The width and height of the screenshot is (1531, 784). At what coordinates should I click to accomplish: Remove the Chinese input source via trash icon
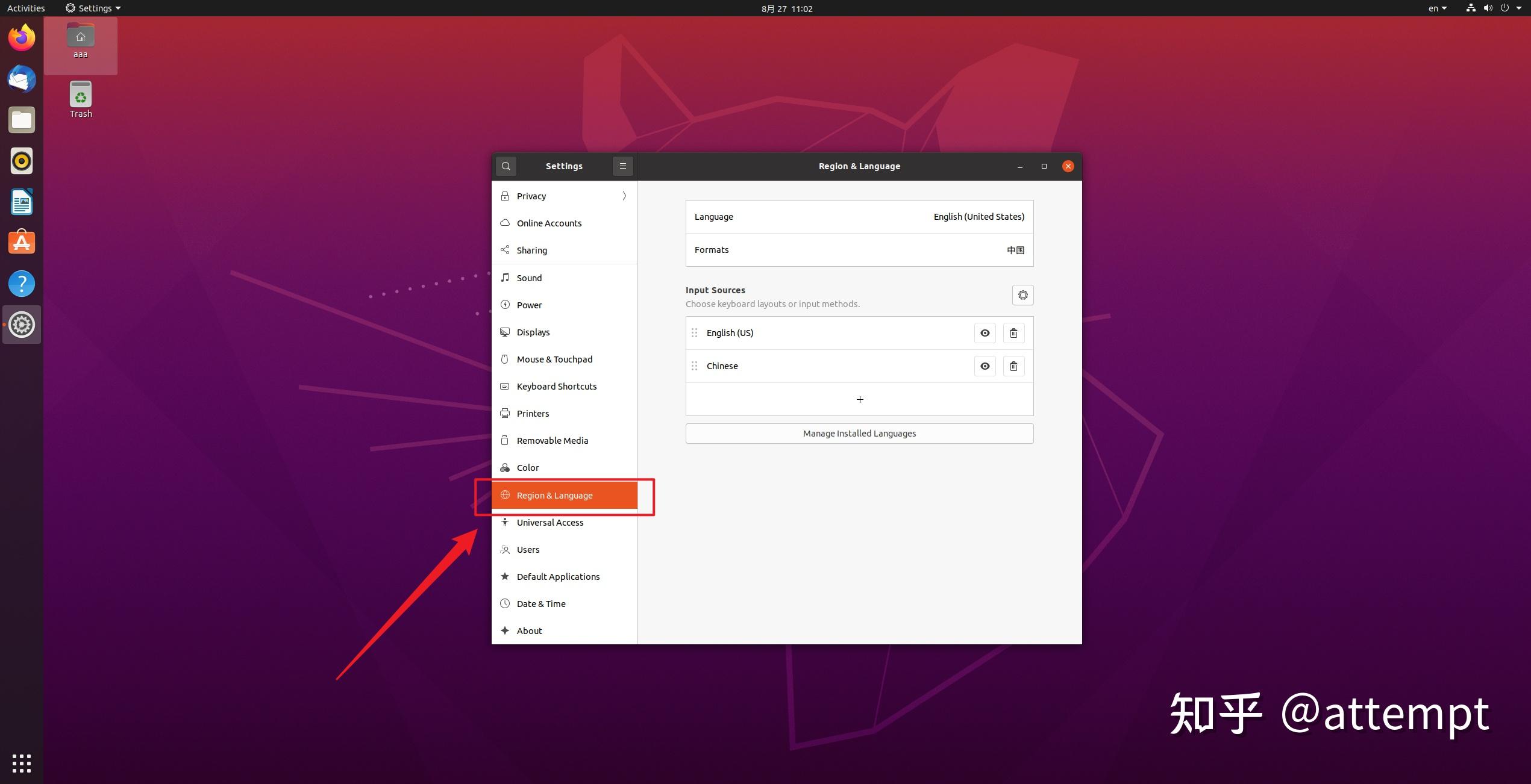1013,366
